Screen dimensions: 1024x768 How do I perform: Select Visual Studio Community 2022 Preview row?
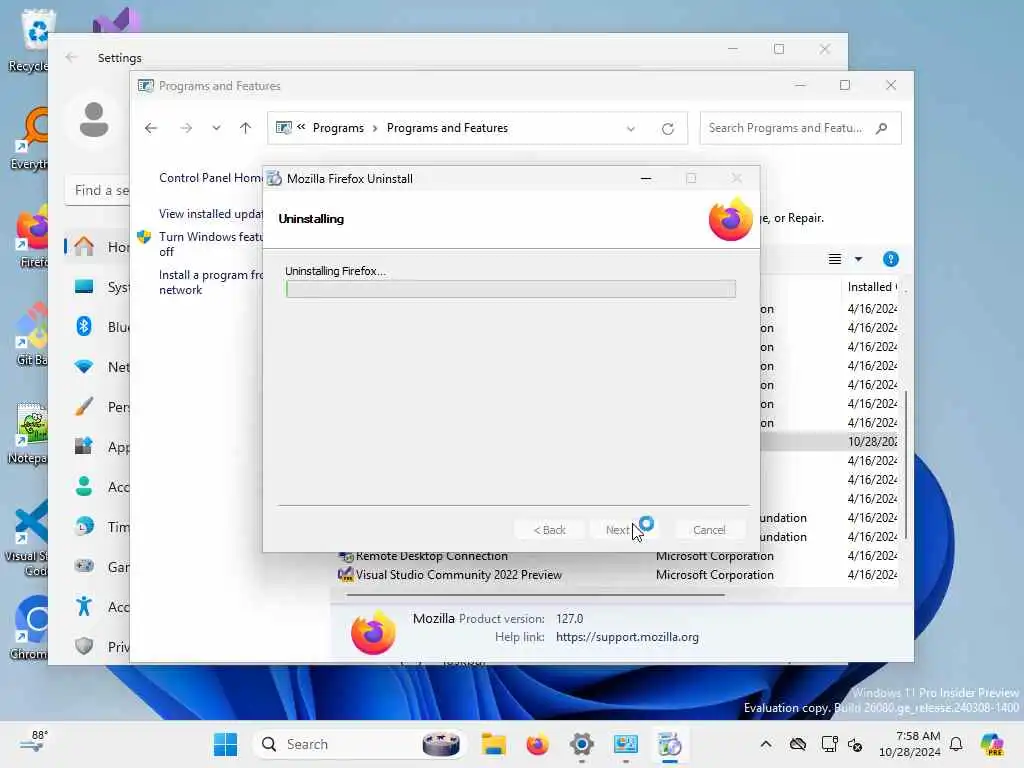click(617, 575)
